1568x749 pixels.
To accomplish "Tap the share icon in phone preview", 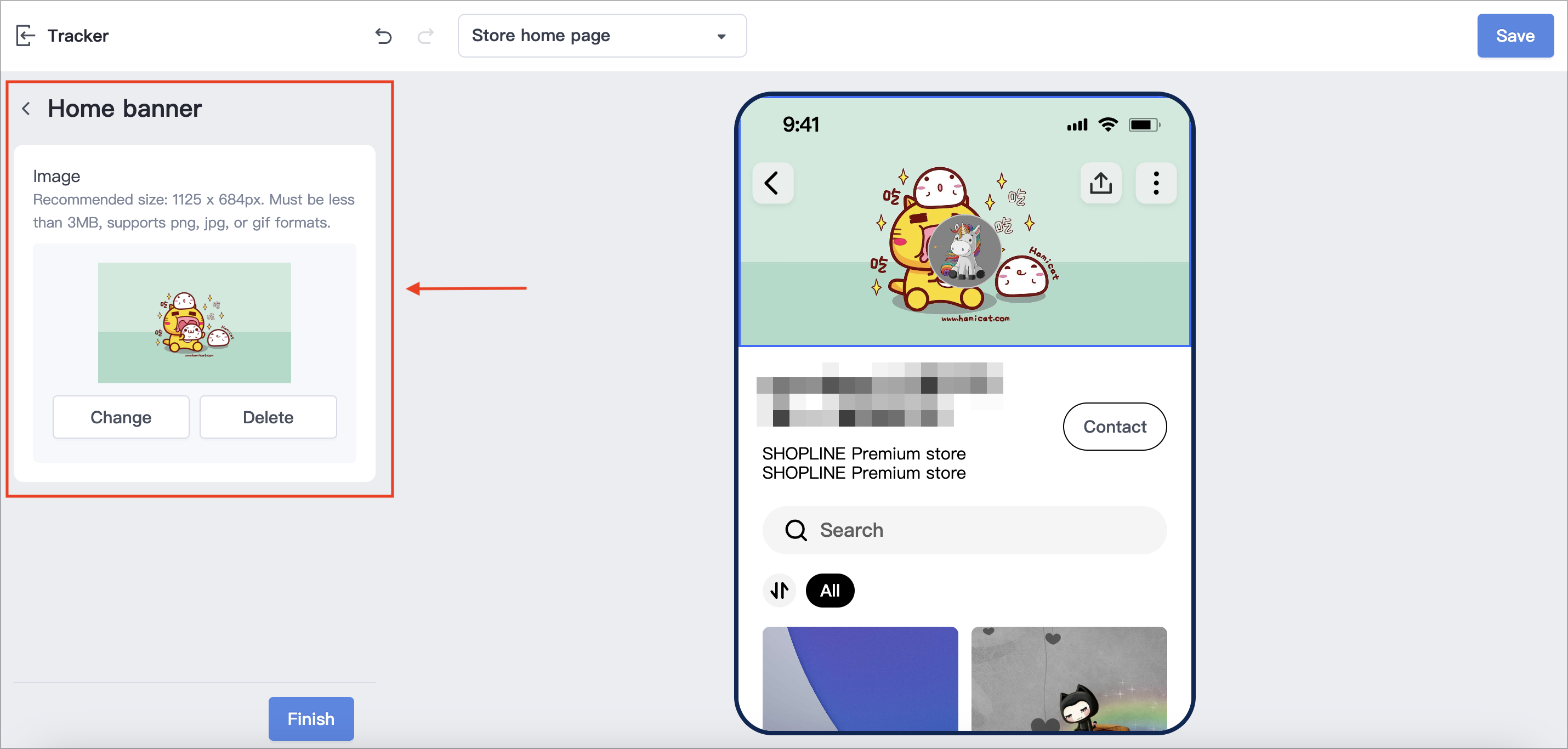I will 1100,183.
